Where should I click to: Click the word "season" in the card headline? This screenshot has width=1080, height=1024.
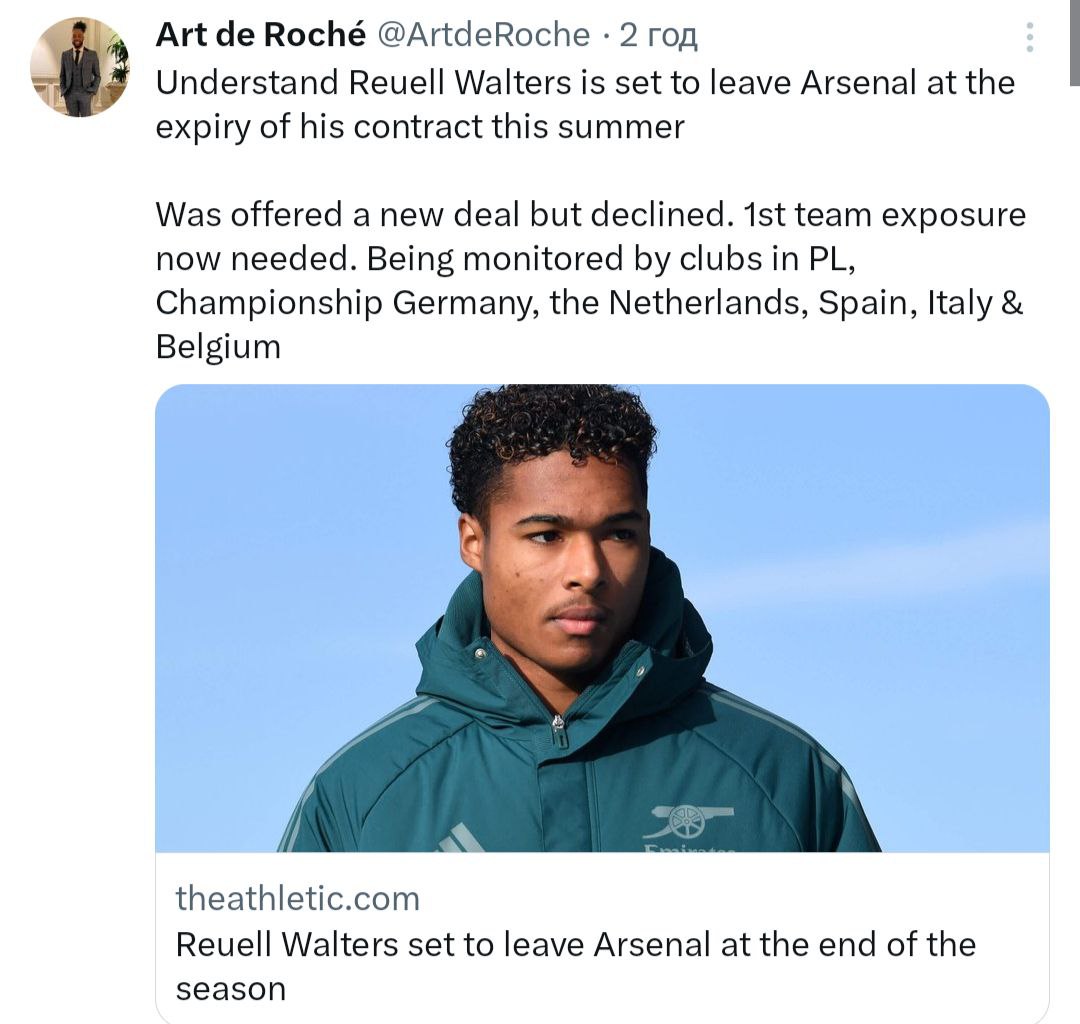click(x=230, y=989)
